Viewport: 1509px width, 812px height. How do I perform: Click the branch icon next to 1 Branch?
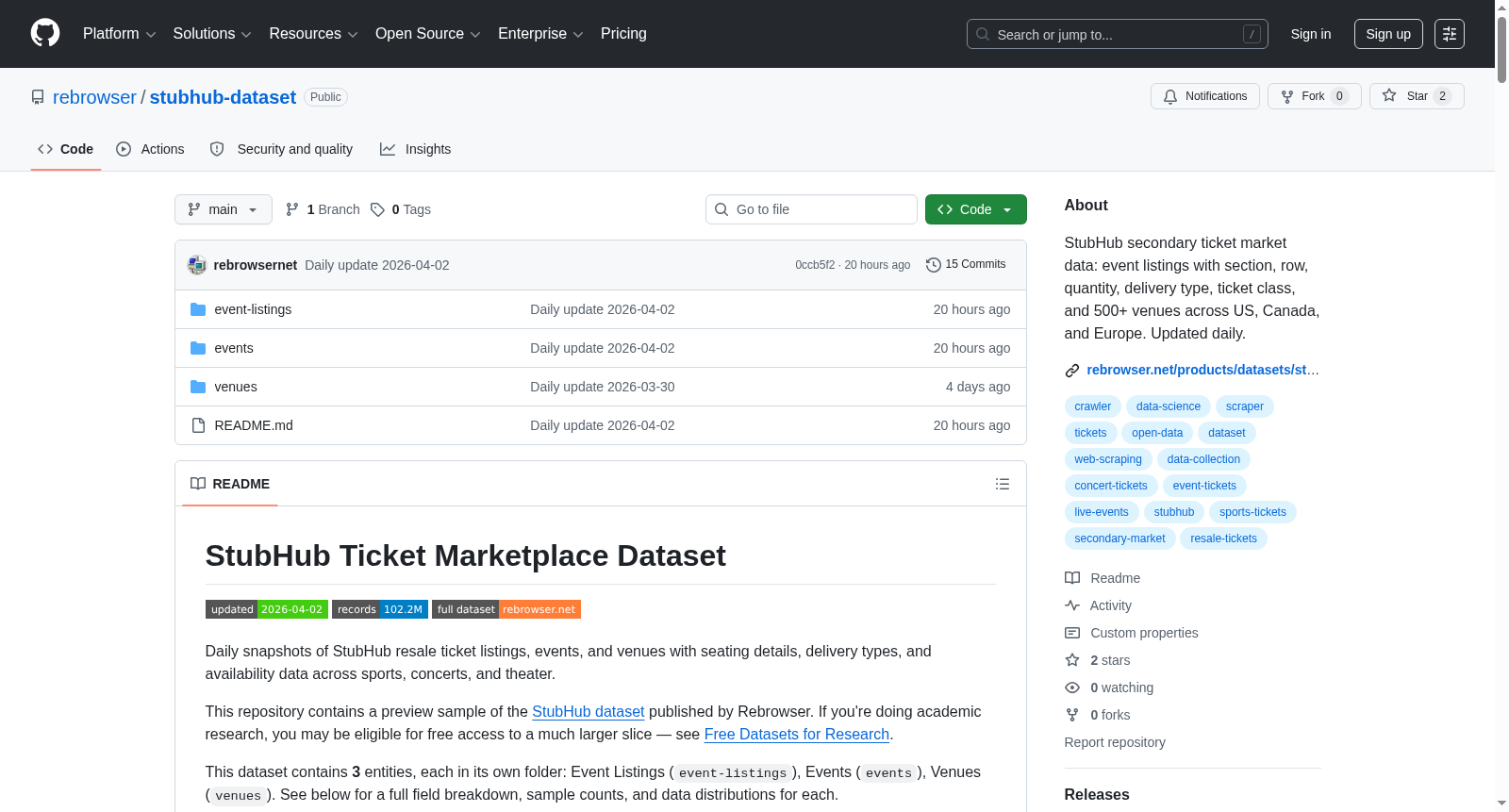292,209
